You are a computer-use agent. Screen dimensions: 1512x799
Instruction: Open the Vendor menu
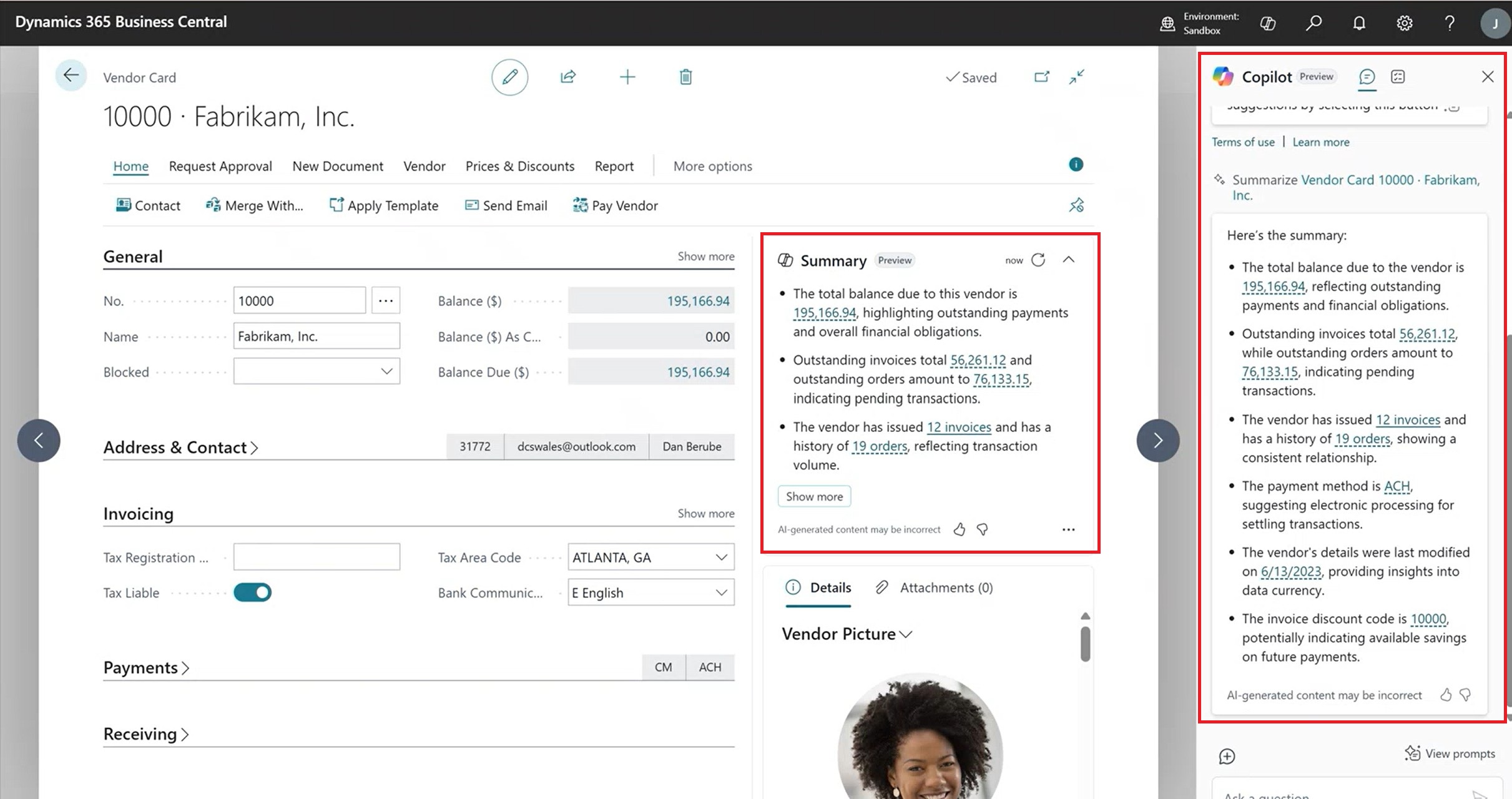[x=425, y=166]
